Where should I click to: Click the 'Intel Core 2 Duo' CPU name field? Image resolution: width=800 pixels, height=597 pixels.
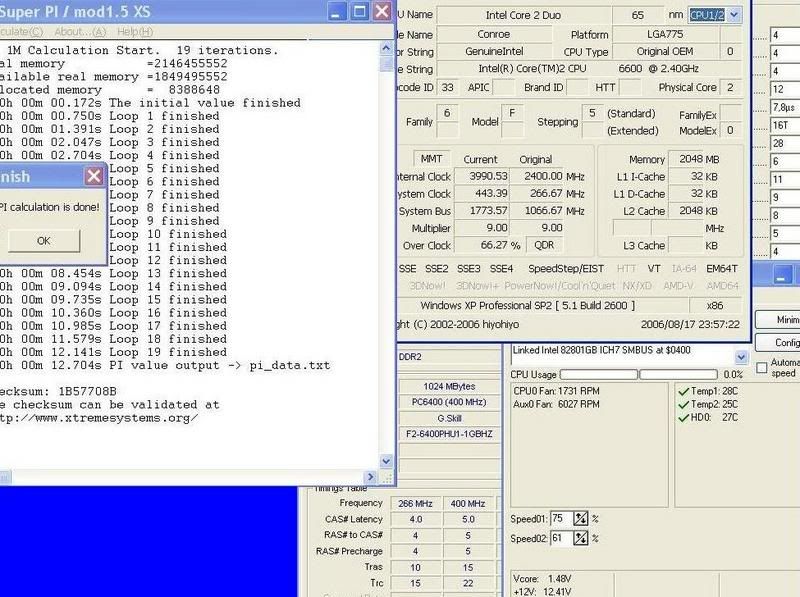(x=523, y=15)
